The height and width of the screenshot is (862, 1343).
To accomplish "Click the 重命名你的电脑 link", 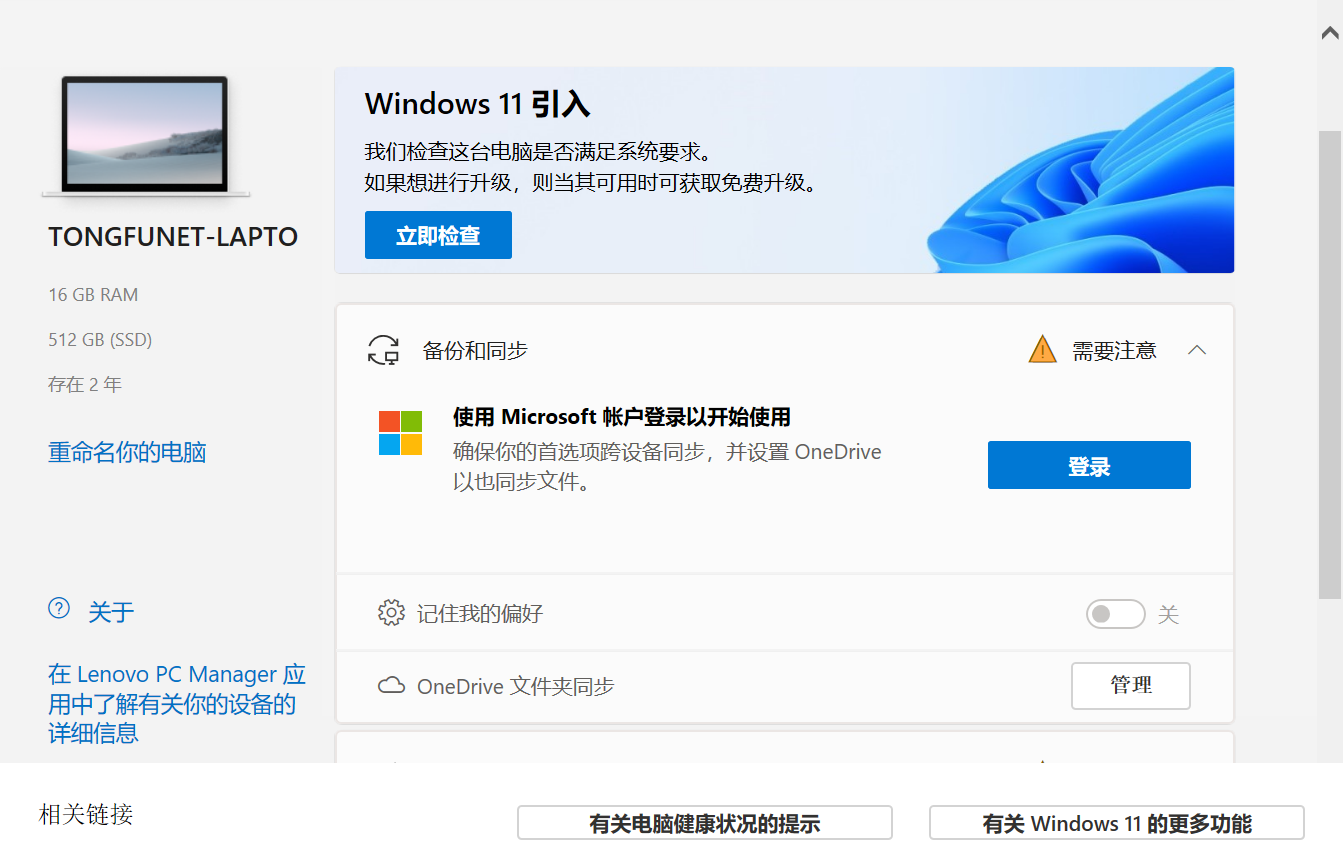I will (x=127, y=452).
